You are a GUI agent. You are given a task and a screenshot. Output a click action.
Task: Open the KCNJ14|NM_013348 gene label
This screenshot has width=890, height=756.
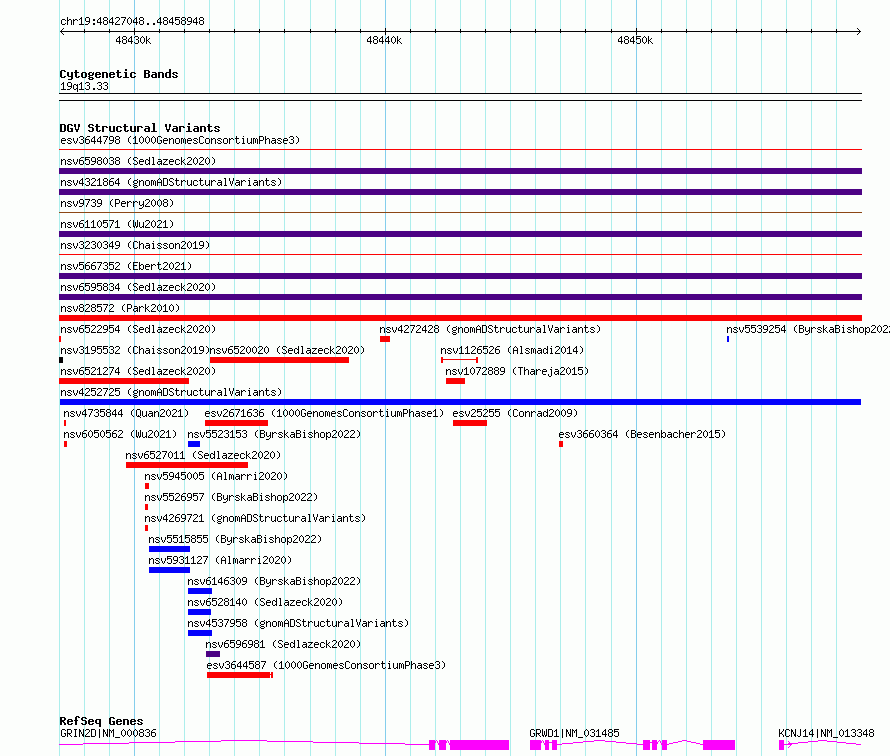click(826, 733)
